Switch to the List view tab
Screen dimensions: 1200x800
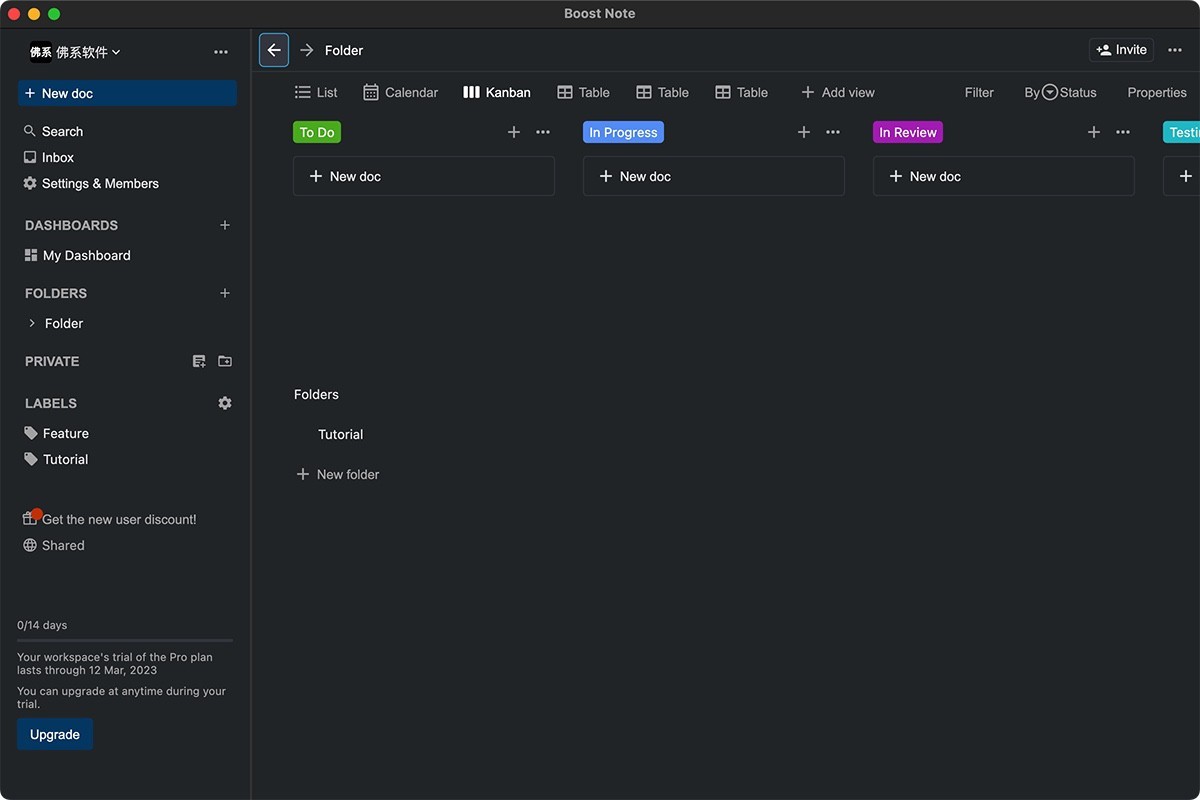coord(315,92)
